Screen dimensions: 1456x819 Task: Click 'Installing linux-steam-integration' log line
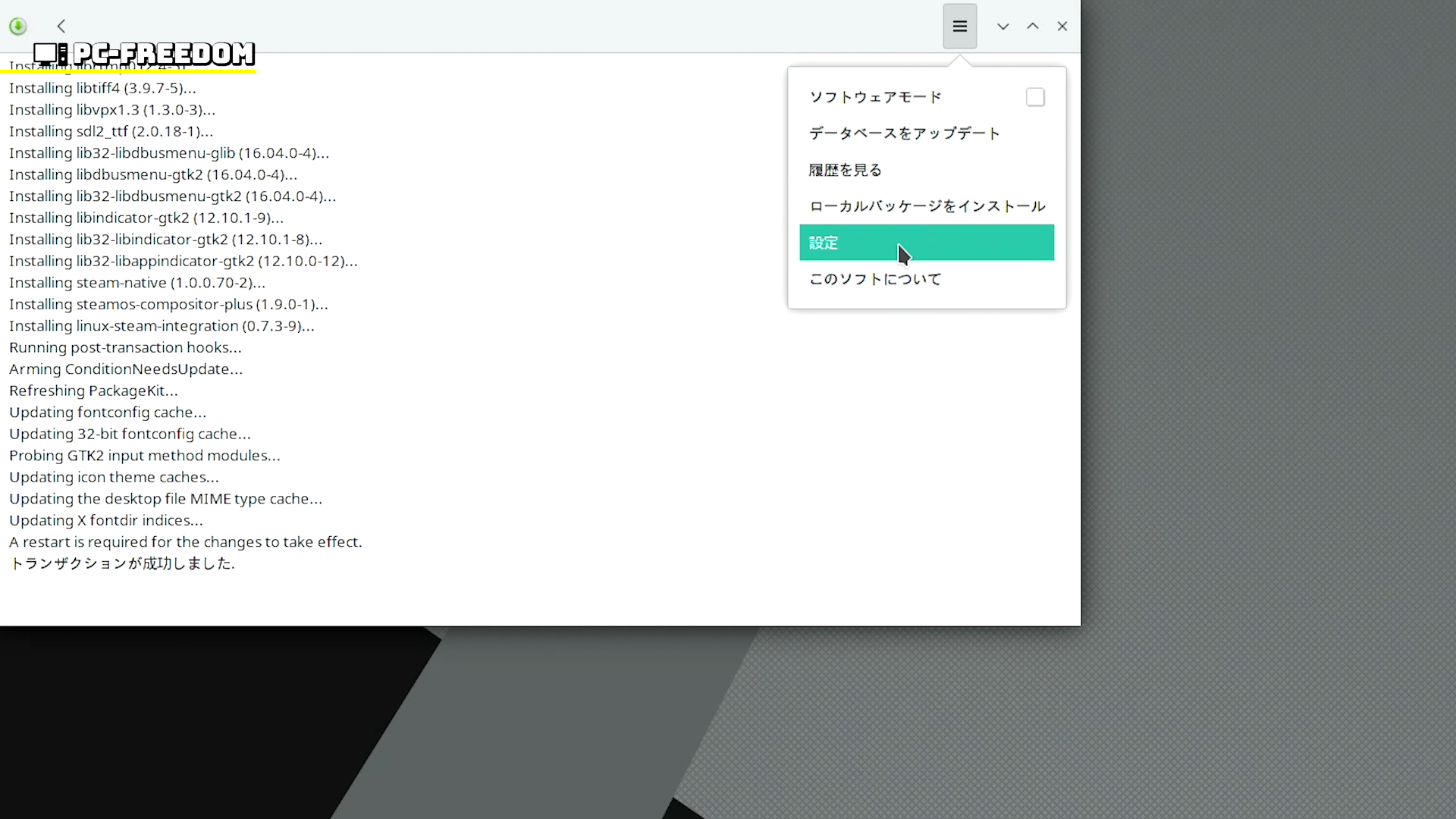[161, 326]
